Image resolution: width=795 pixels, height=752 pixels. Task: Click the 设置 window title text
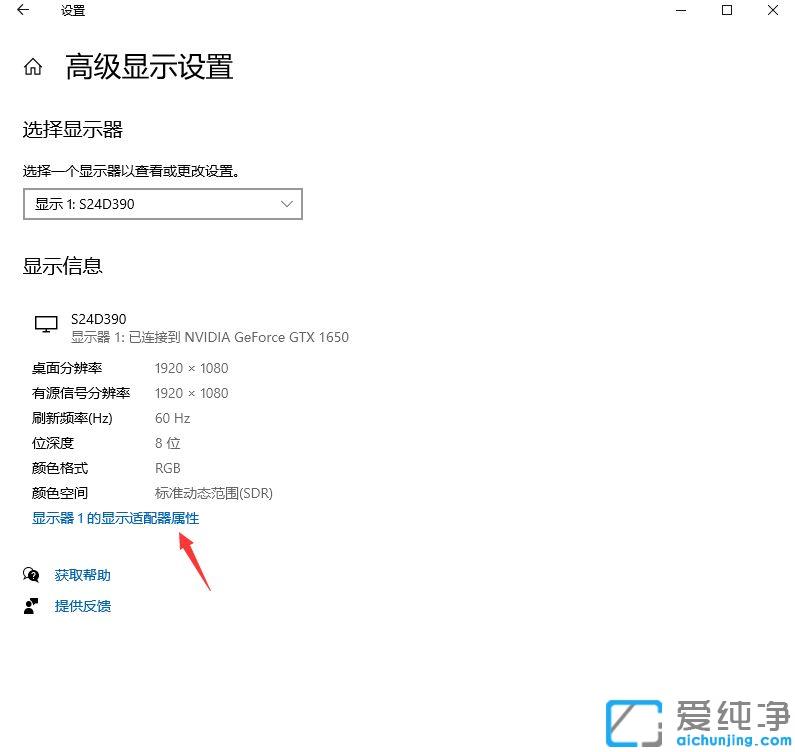click(x=73, y=10)
